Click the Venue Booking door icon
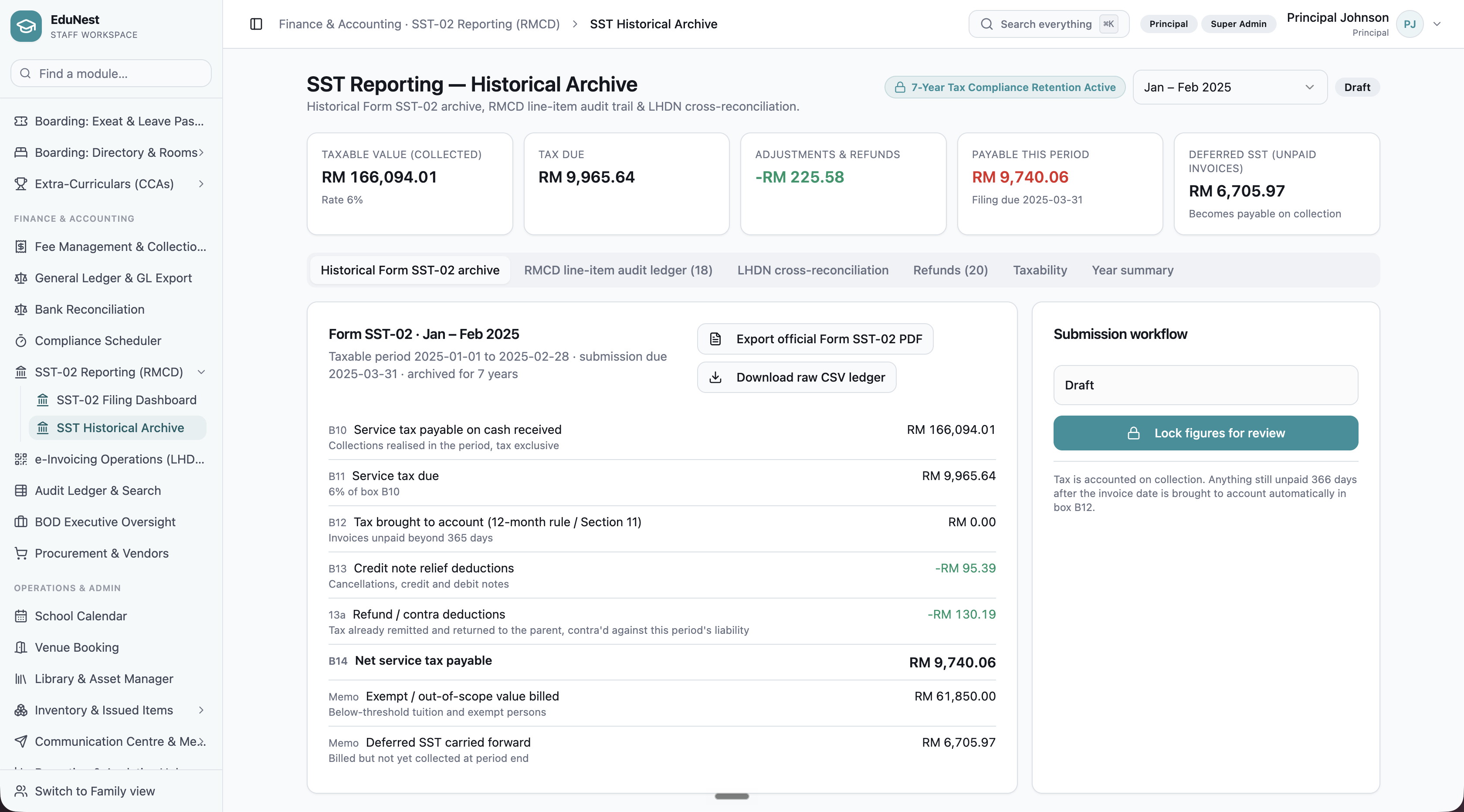 [21, 647]
